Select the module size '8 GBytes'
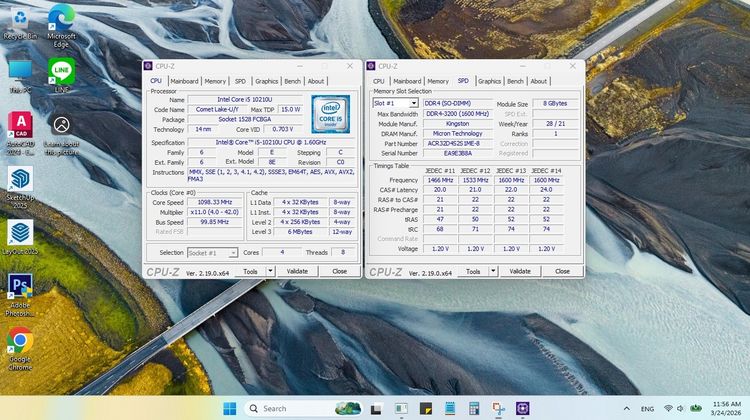Viewport: 750px width, 420px height. (x=555, y=103)
